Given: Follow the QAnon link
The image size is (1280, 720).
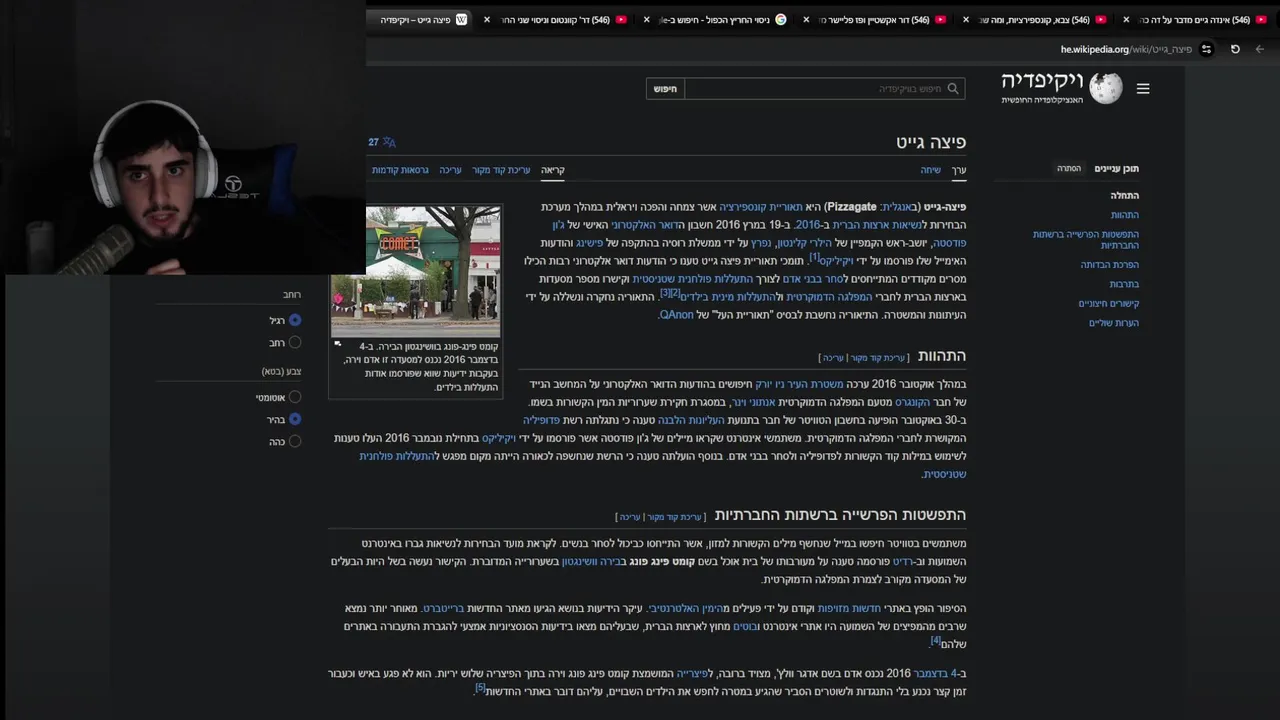Looking at the screenshot, I should tap(676, 315).
